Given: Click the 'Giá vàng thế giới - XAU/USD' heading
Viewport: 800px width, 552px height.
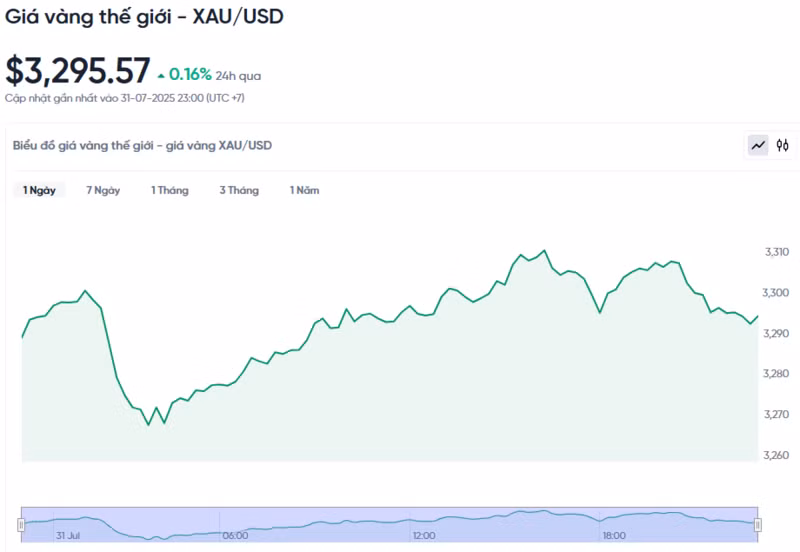Looking at the screenshot, I should point(144,17).
